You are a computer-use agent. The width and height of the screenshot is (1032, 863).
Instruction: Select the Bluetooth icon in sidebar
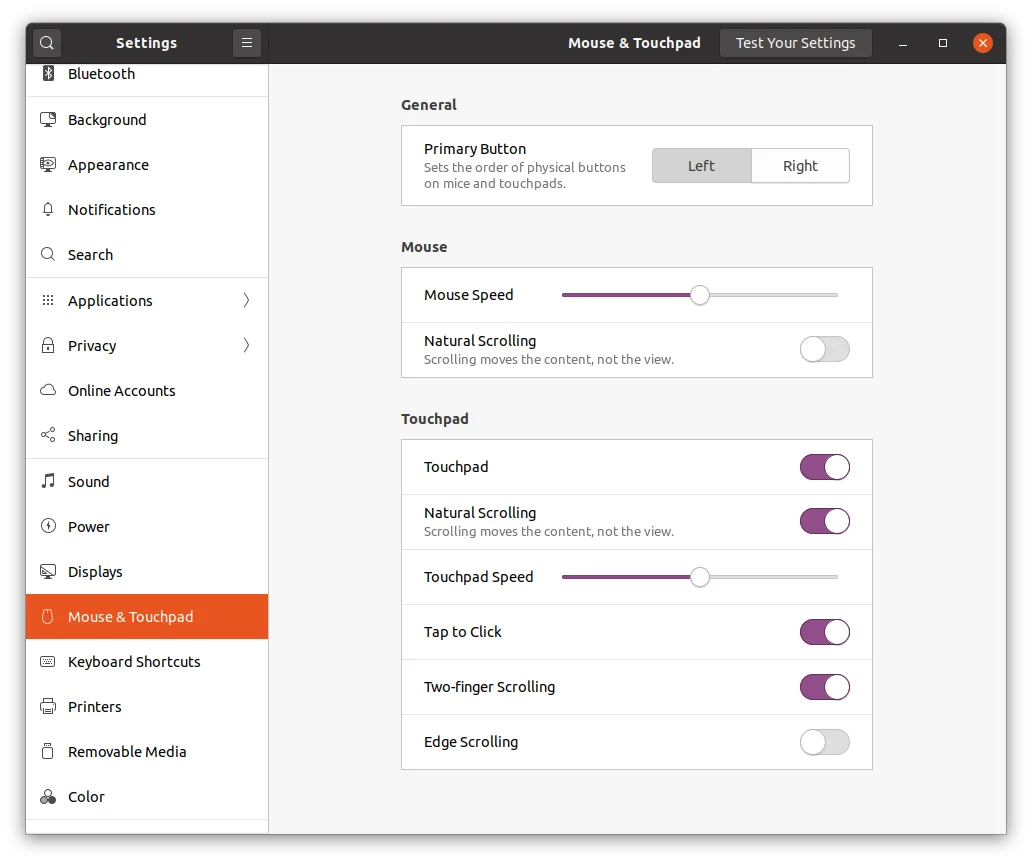click(x=48, y=73)
